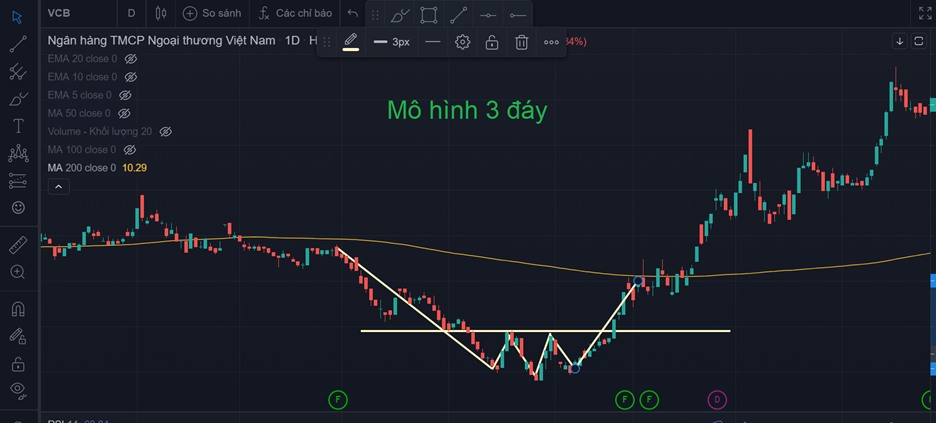Select the cursor arrow tool

click(x=18, y=17)
